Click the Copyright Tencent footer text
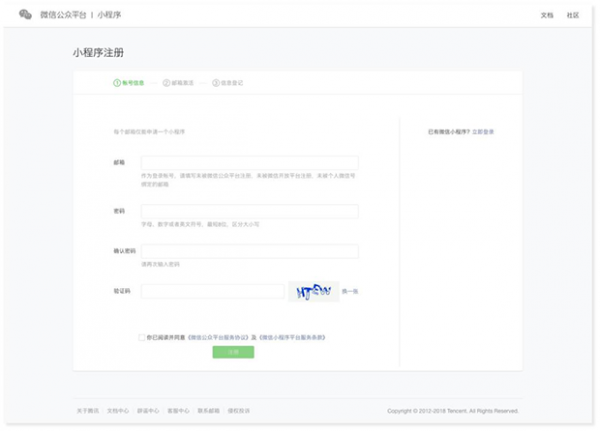This screenshot has width=600, height=431. [453, 411]
